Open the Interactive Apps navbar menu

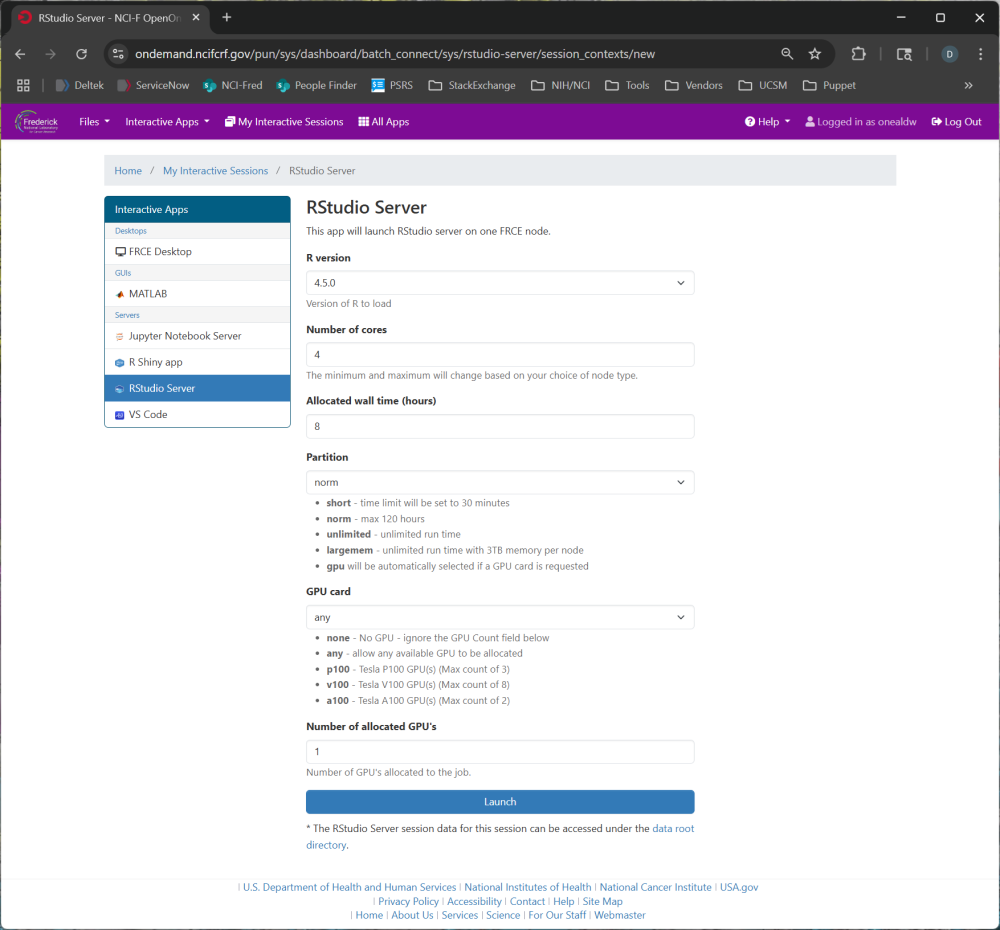click(x=167, y=122)
